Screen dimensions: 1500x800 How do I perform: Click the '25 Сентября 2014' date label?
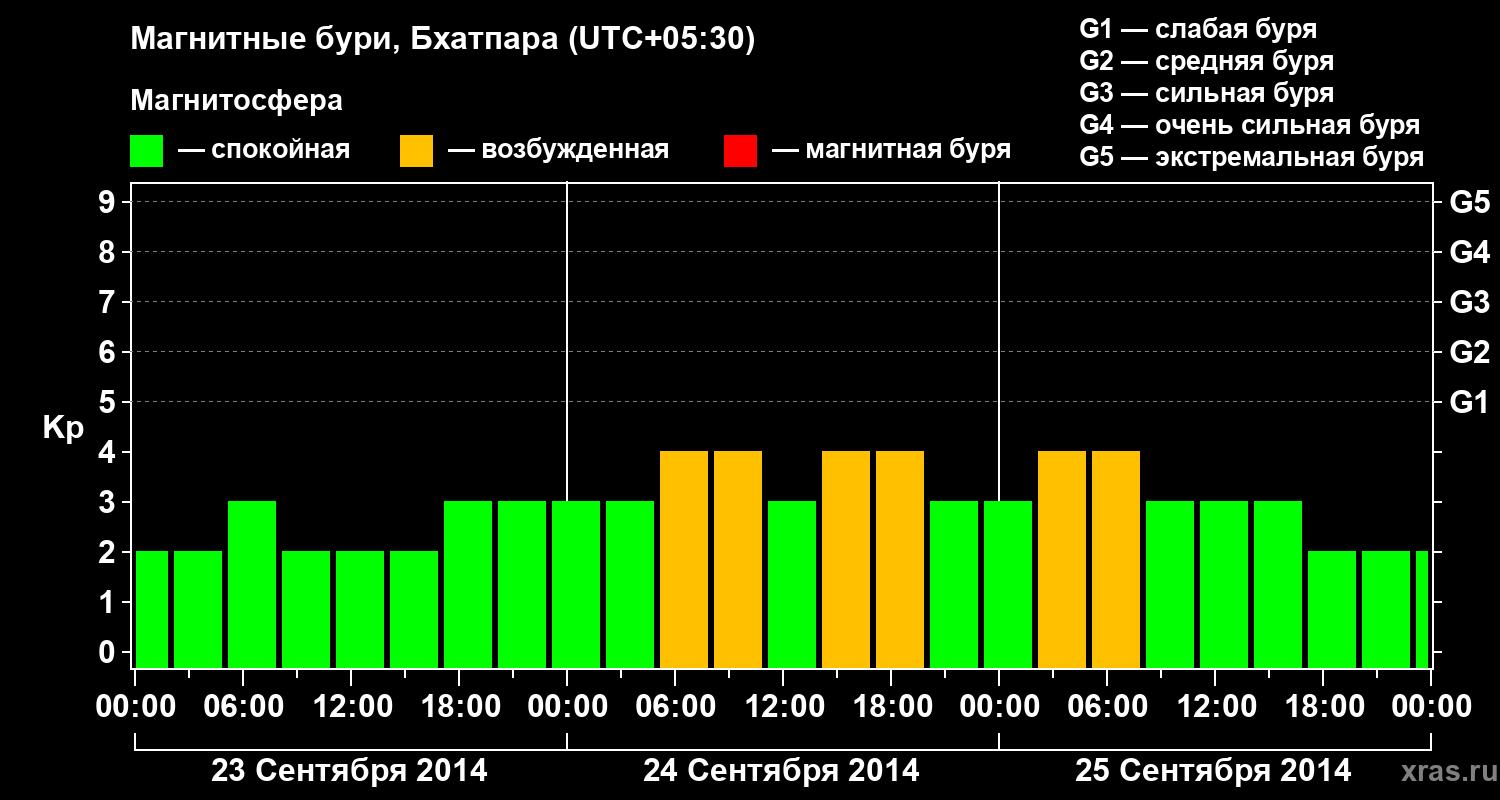point(1213,771)
